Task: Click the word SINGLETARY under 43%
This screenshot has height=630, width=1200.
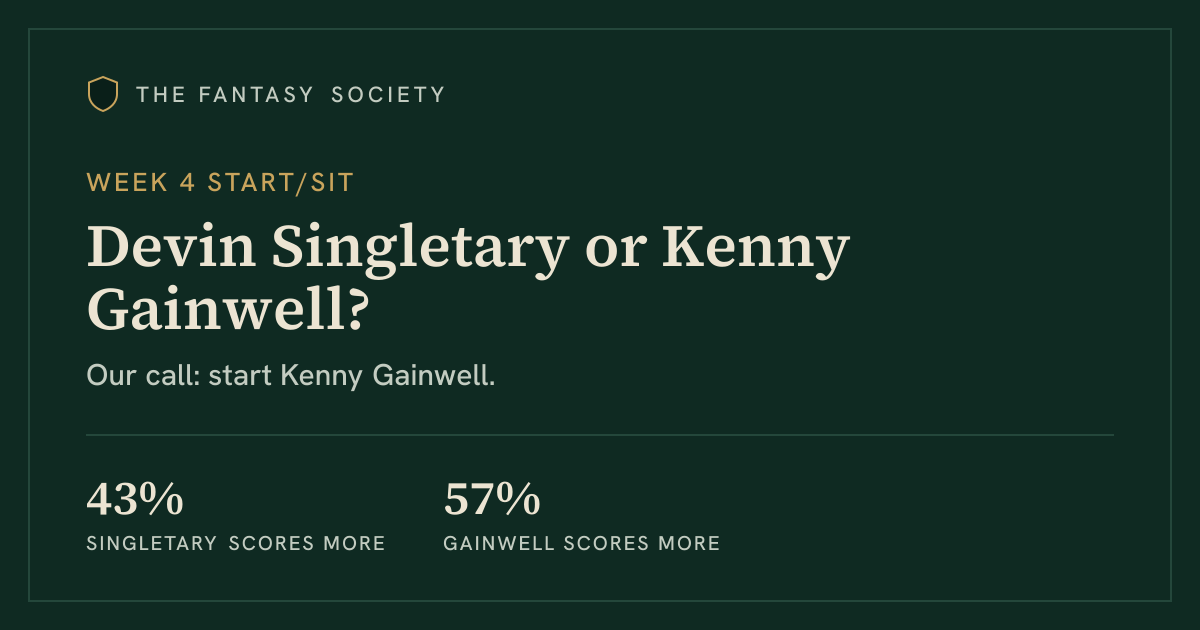Action: coord(152,544)
